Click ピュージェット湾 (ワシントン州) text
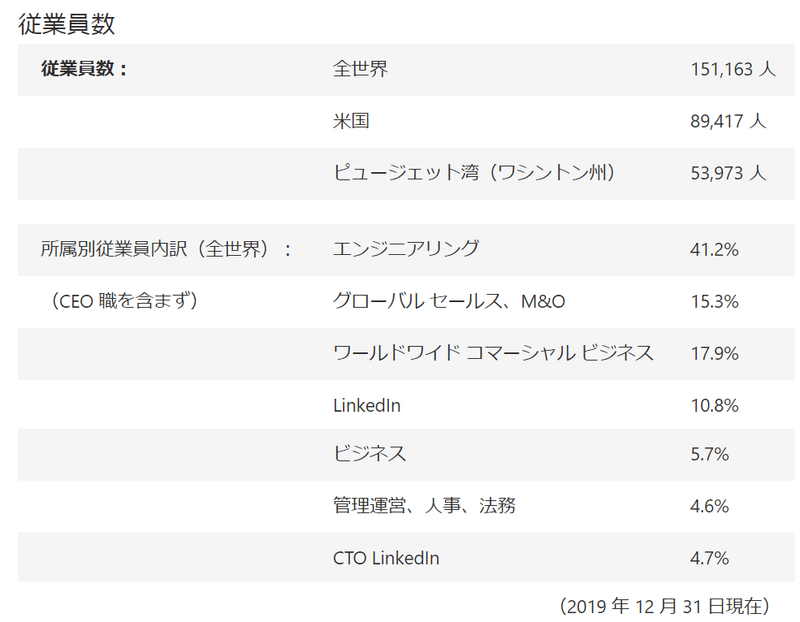The image size is (800, 622). point(474,172)
